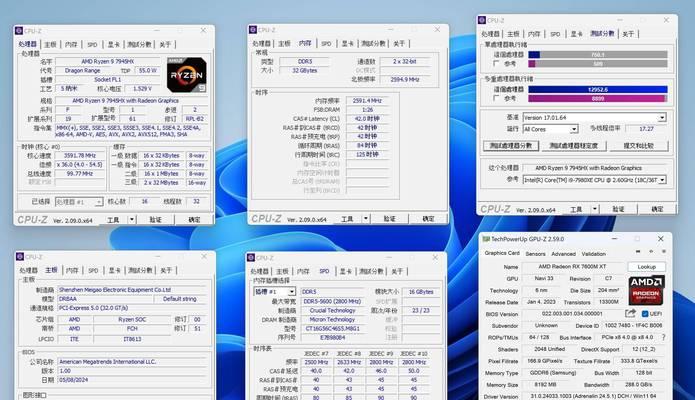The image size is (695, 400).
Task: Click the 工具 button in the benchmark window
Action: click(576, 209)
